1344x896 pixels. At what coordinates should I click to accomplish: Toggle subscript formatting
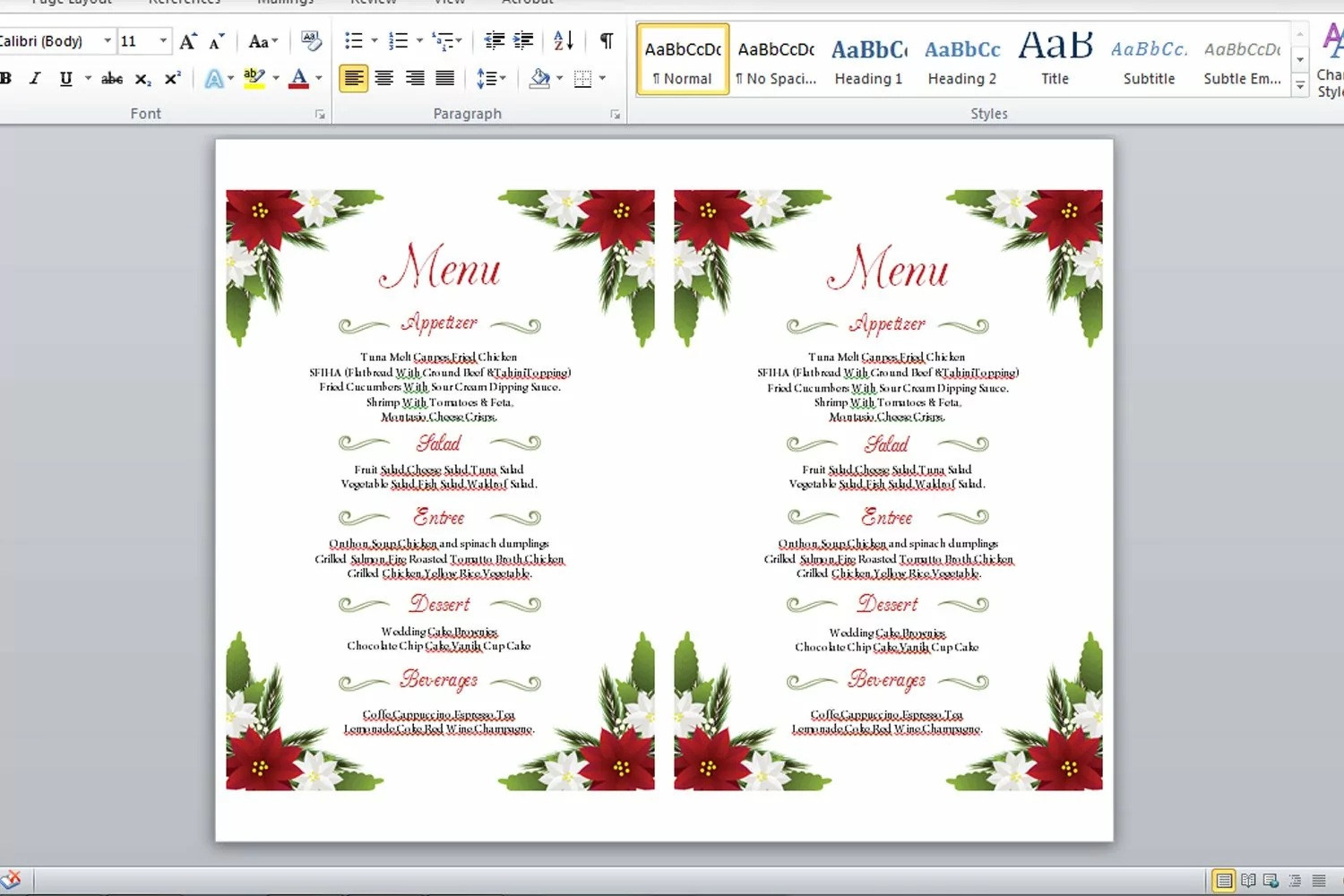pyautogui.click(x=142, y=79)
